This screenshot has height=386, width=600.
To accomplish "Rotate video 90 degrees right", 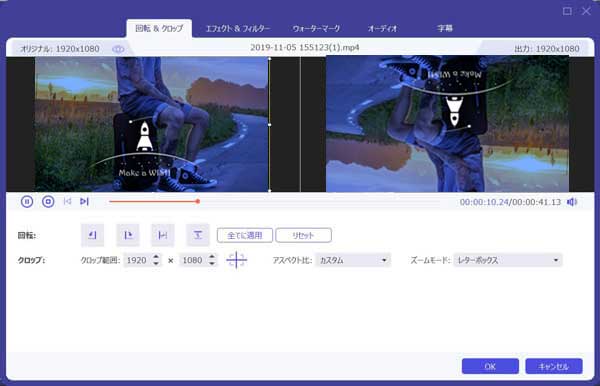I will (128, 235).
